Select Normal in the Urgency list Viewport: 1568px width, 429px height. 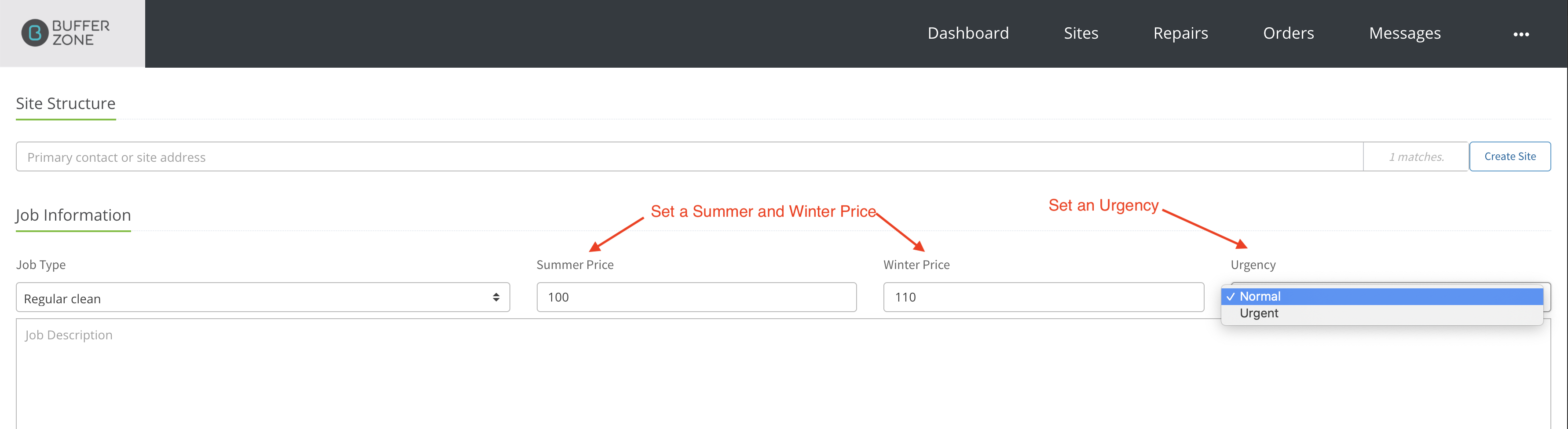pyautogui.click(x=1382, y=296)
